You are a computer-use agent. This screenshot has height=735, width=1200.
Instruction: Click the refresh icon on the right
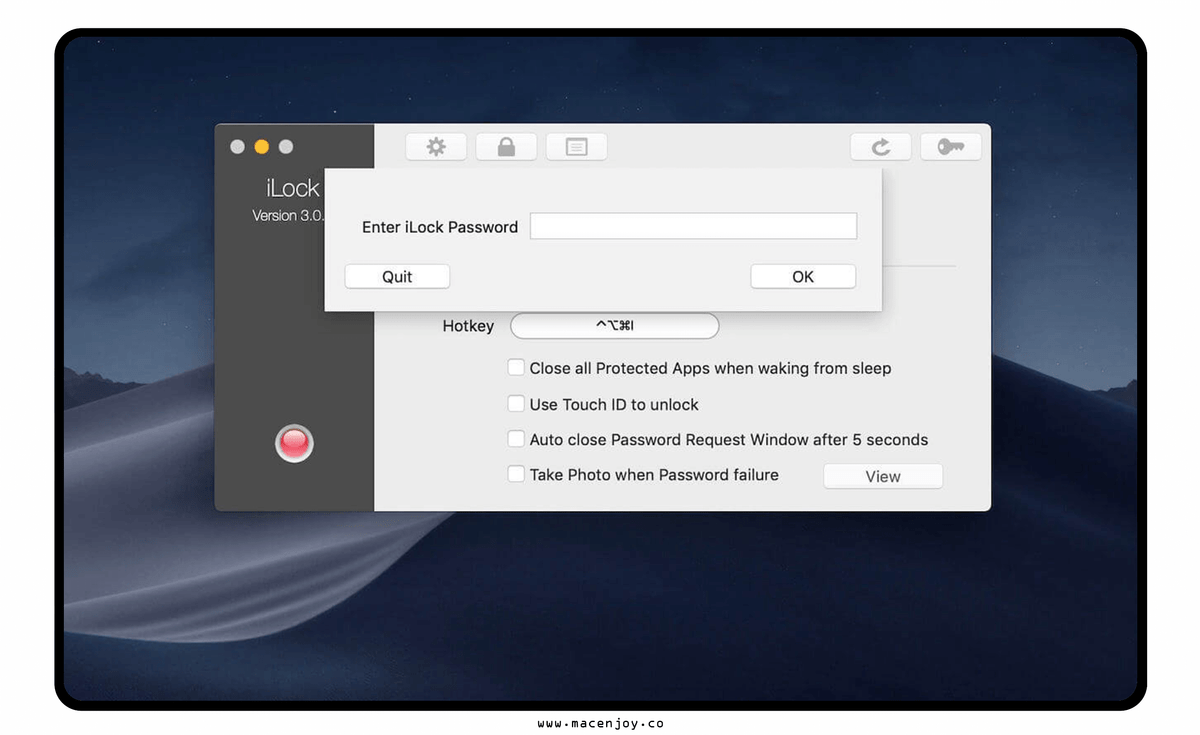880,146
